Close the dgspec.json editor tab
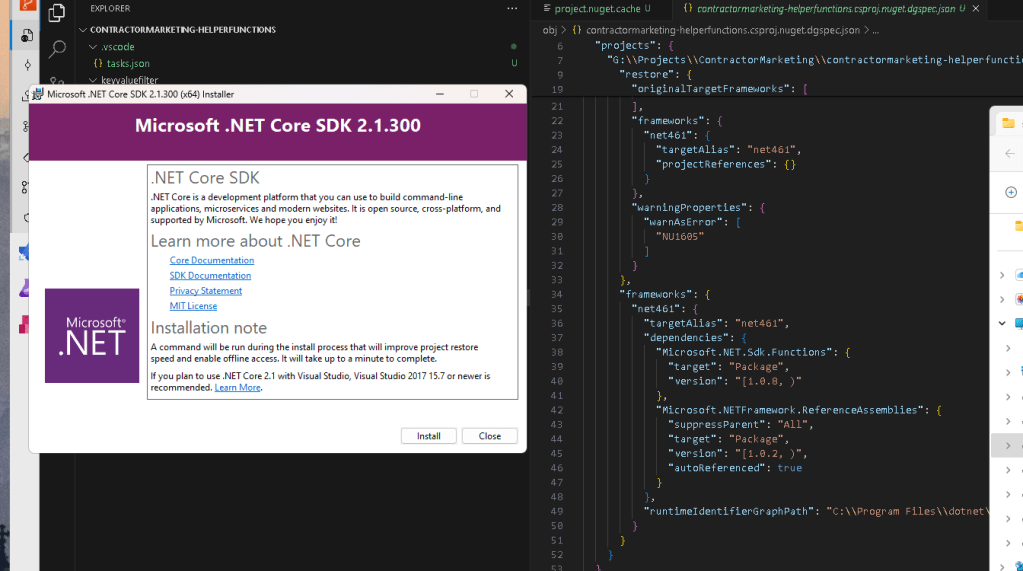Image resolution: width=1023 pixels, height=571 pixels. [x=976, y=8]
